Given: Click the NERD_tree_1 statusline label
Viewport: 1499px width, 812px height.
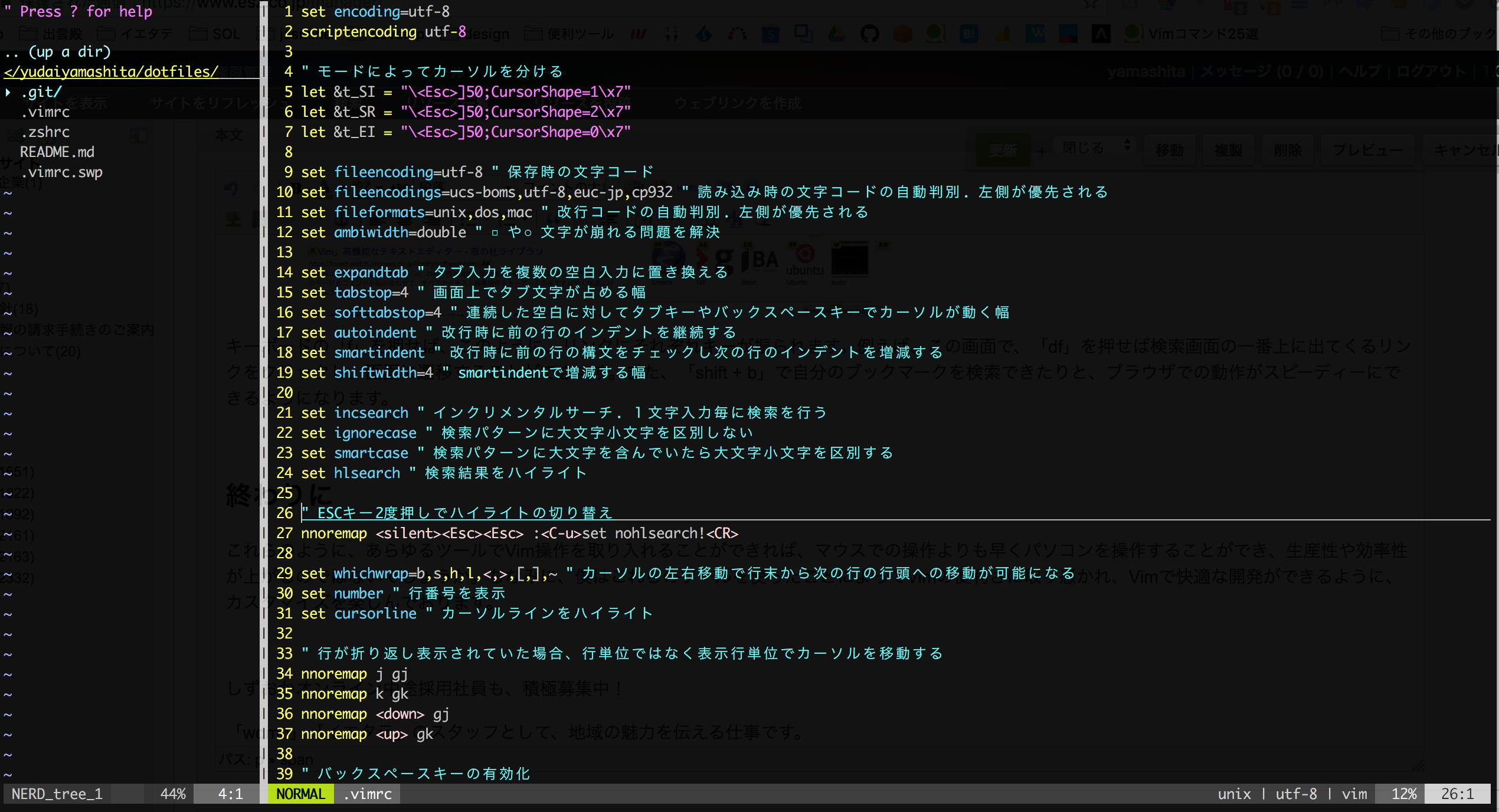Looking at the screenshot, I should (x=57, y=794).
